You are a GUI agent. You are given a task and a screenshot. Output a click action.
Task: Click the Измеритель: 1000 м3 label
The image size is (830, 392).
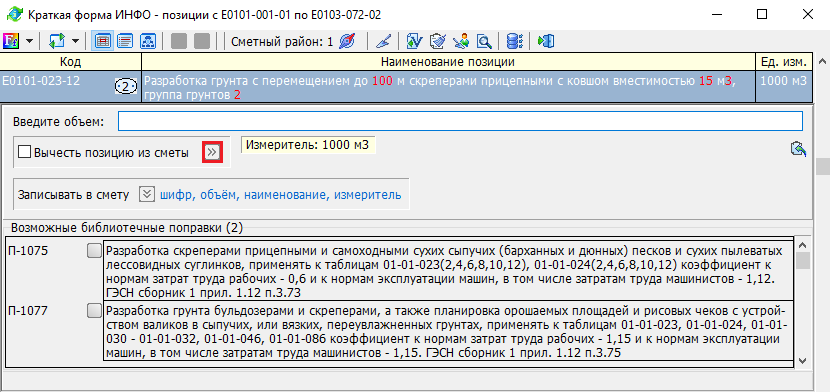point(308,144)
